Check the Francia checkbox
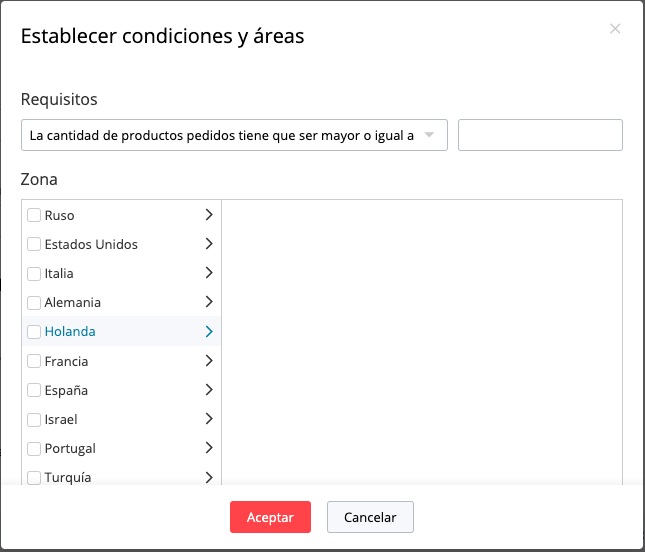Image resolution: width=645 pixels, height=552 pixels. tap(34, 361)
